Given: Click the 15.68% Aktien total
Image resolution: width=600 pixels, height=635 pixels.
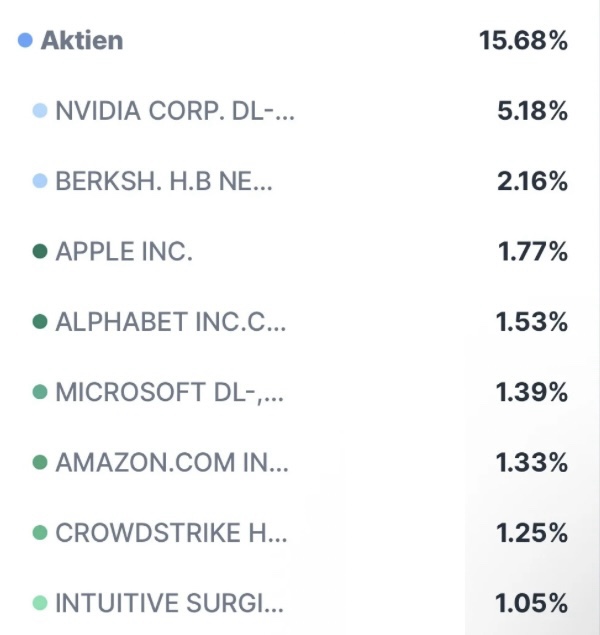Looking at the screenshot, I should pos(523,41).
